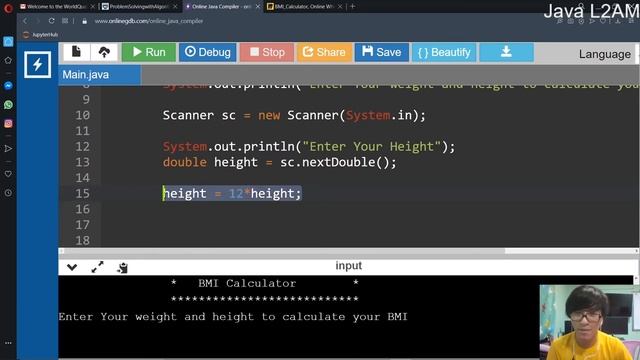Save the current code

(x=382, y=52)
